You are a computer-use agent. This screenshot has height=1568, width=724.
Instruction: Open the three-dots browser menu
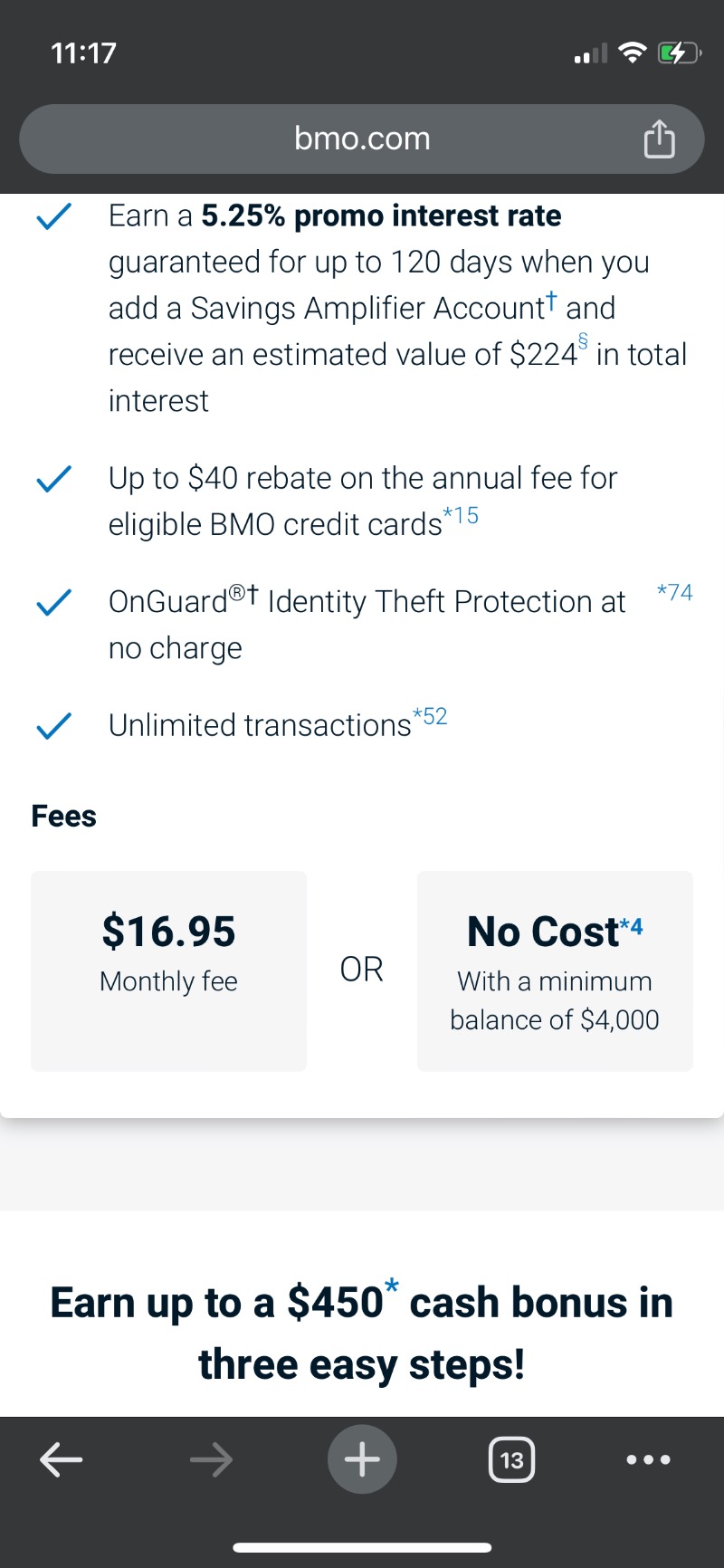pos(649,1459)
